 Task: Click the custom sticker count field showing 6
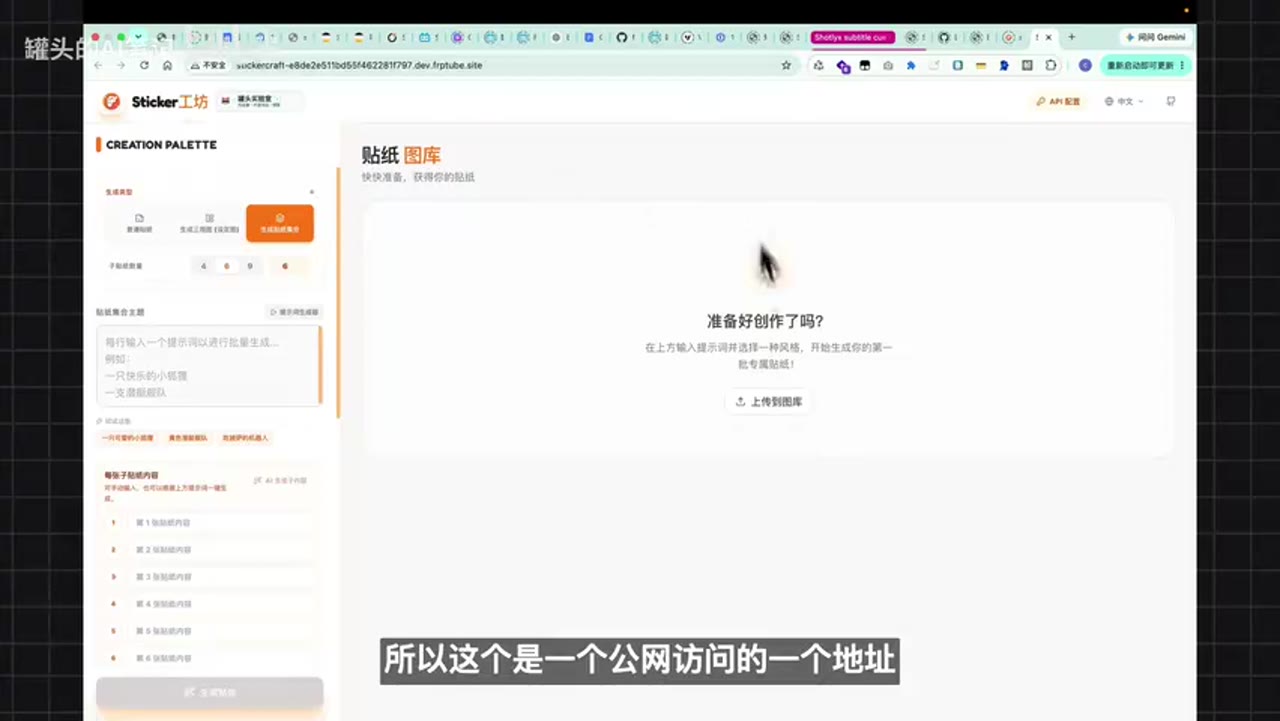point(290,266)
